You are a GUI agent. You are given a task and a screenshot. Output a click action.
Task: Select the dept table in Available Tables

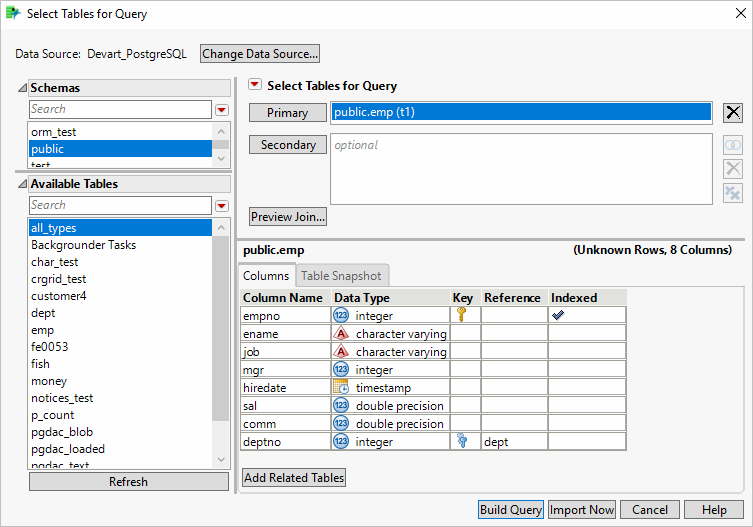tap(42, 313)
